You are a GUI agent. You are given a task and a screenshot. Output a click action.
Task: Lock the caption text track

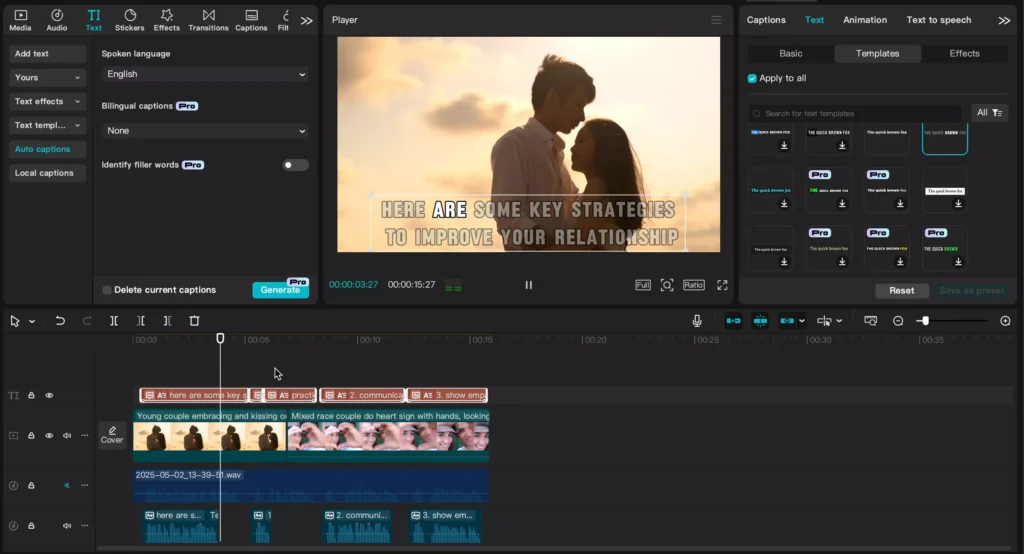click(31, 395)
